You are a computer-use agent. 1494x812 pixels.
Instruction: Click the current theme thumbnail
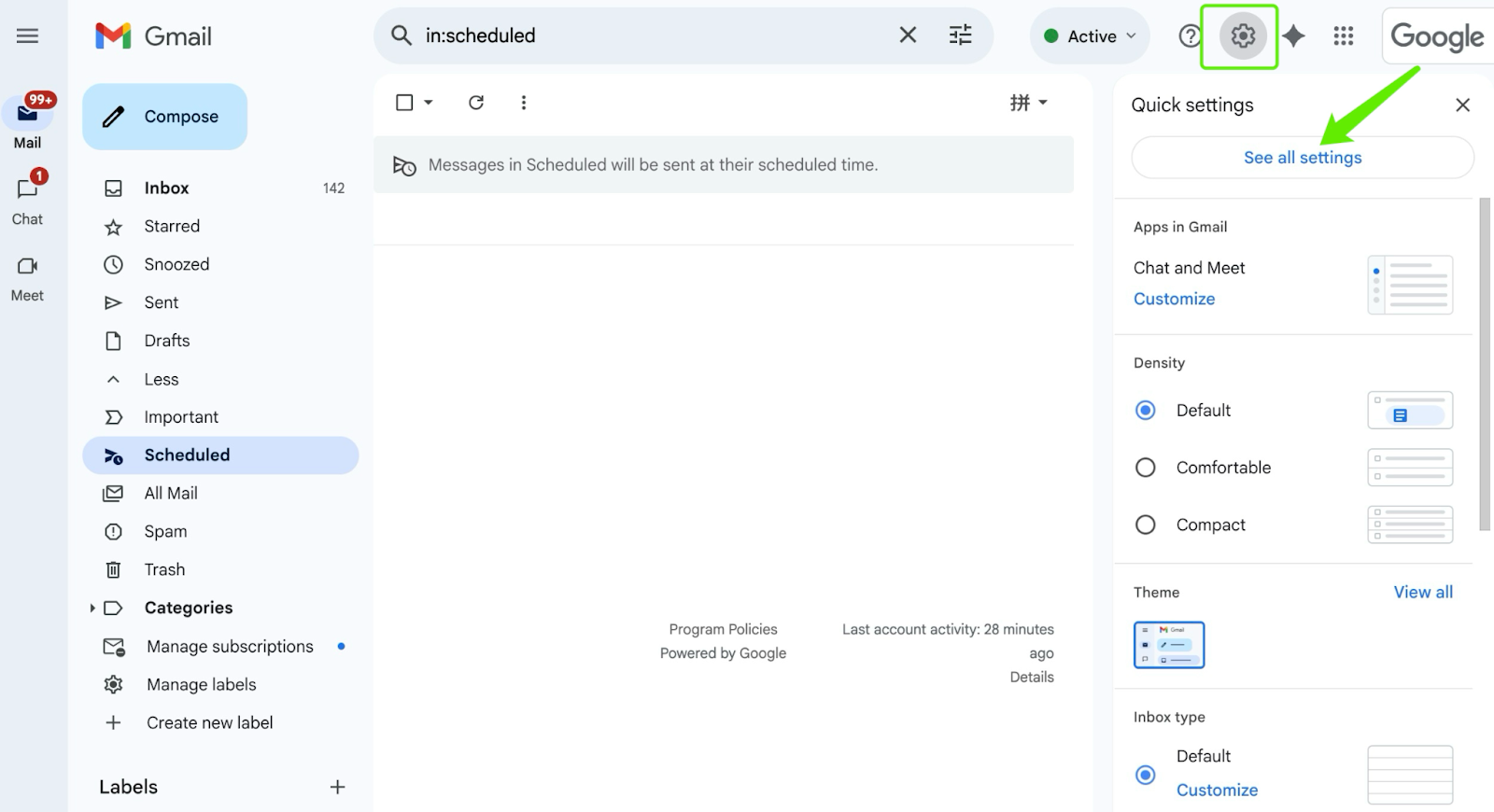click(x=1169, y=645)
